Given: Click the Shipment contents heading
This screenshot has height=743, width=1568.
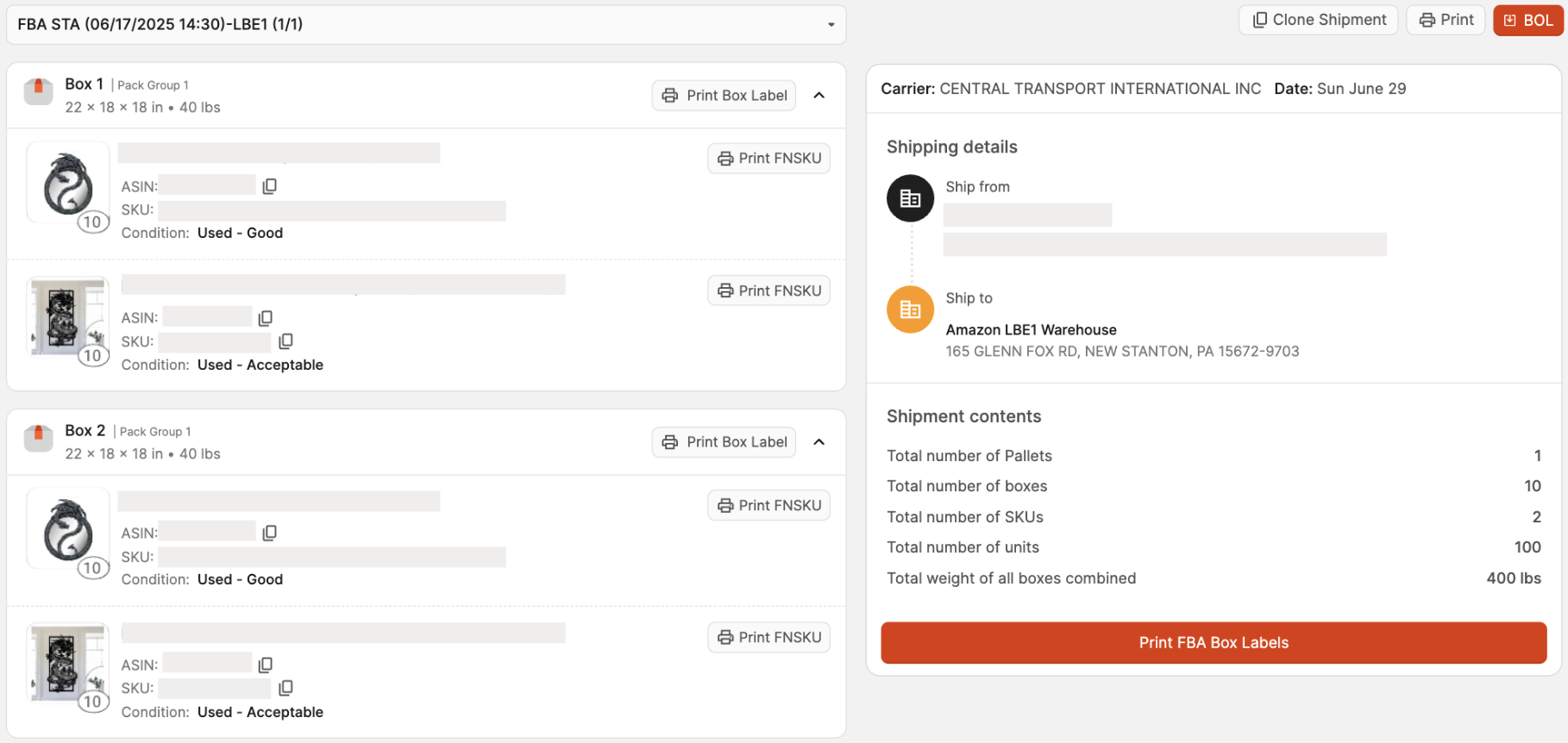Looking at the screenshot, I should tap(963, 416).
